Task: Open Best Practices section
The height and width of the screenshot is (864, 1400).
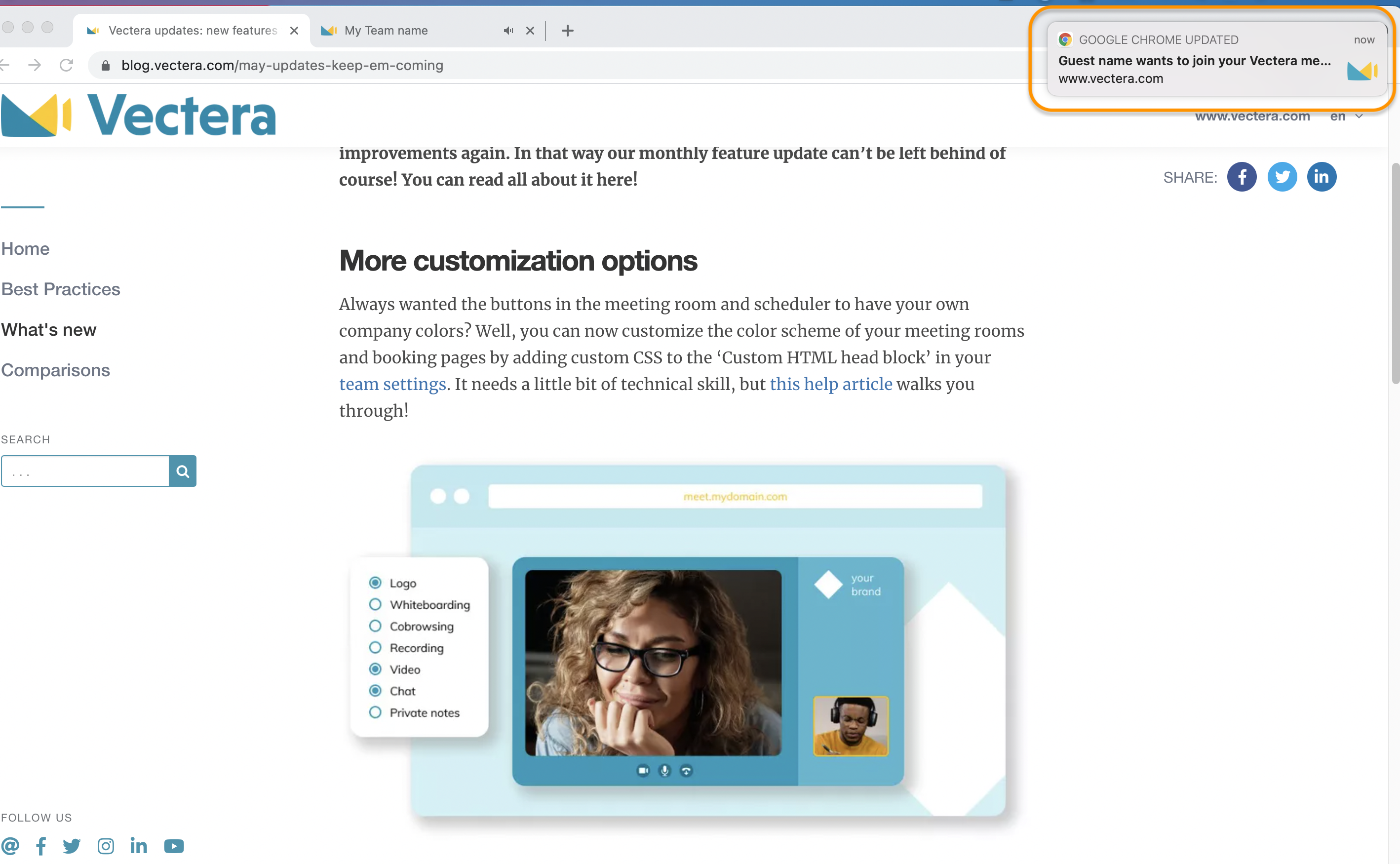Action: point(61,289)
